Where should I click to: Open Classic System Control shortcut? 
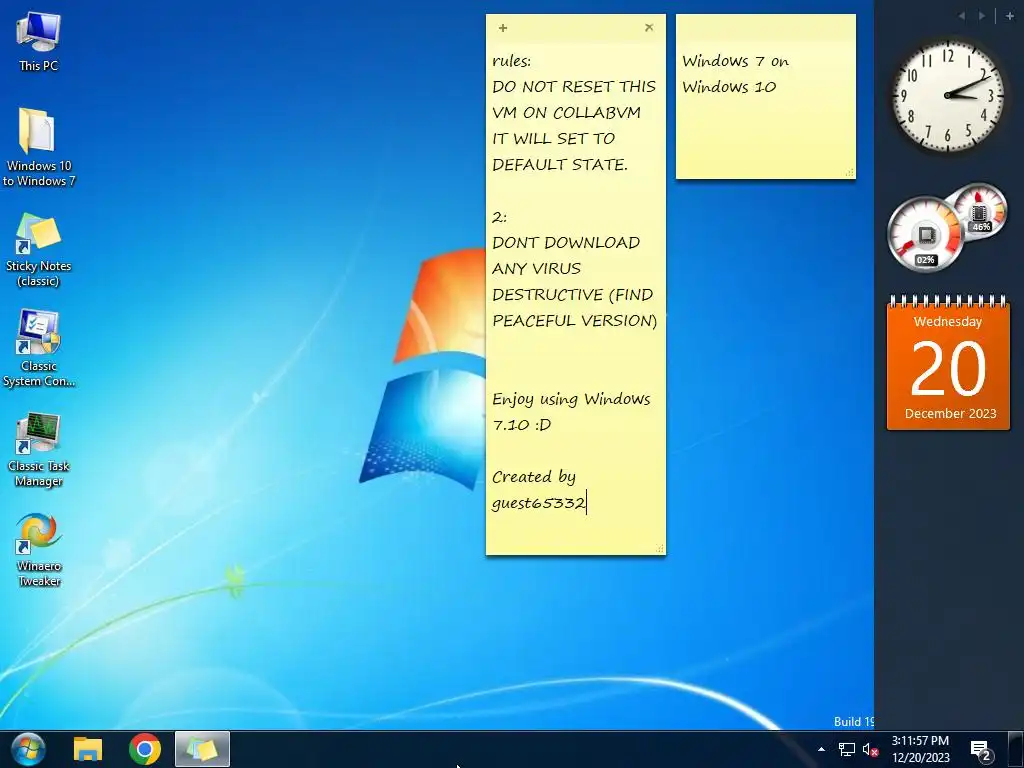38,349
